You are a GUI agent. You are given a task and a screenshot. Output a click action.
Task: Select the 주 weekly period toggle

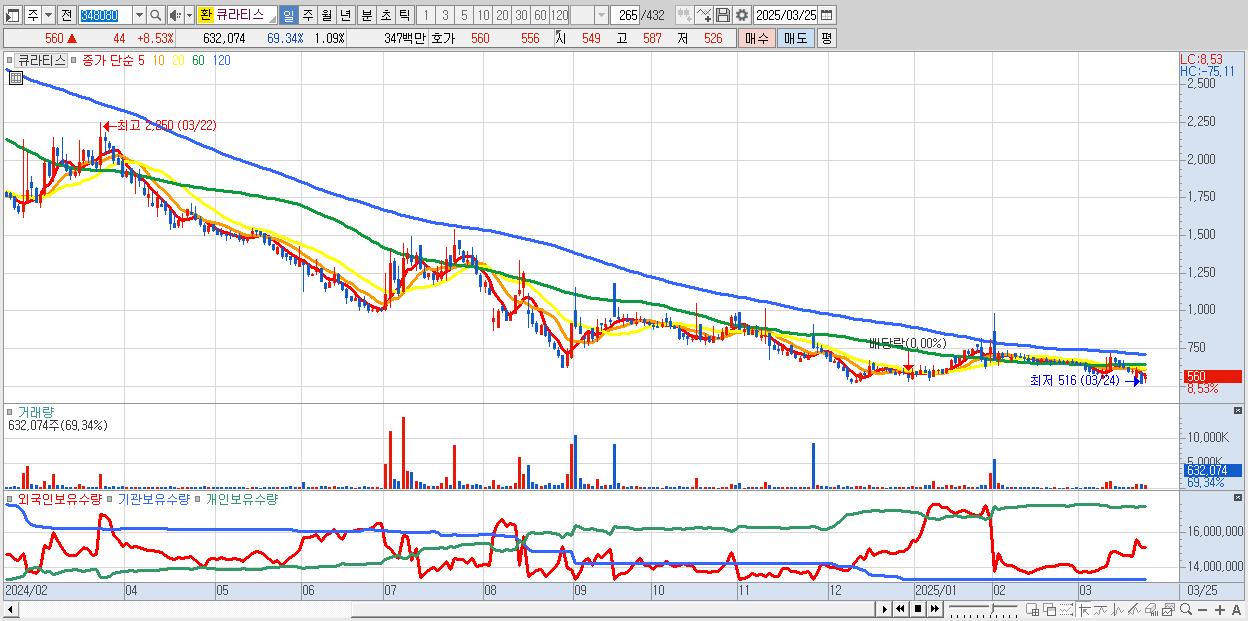click(307, 15)
